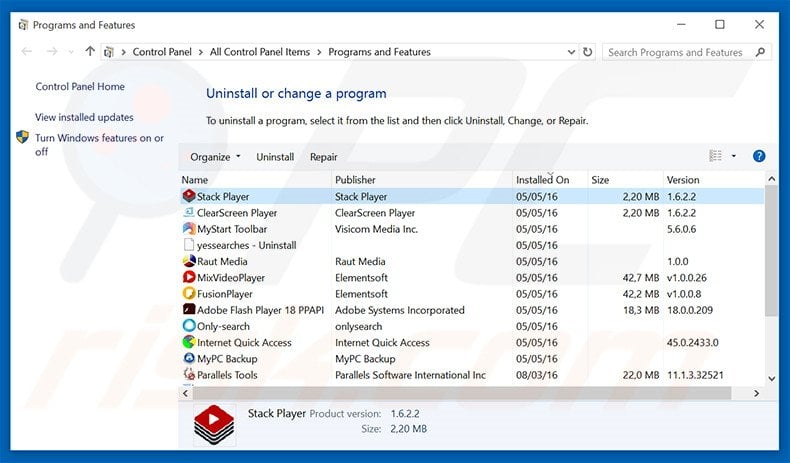Click the Adobe Flash Player icon
The image size is (790, 463).
189,309
